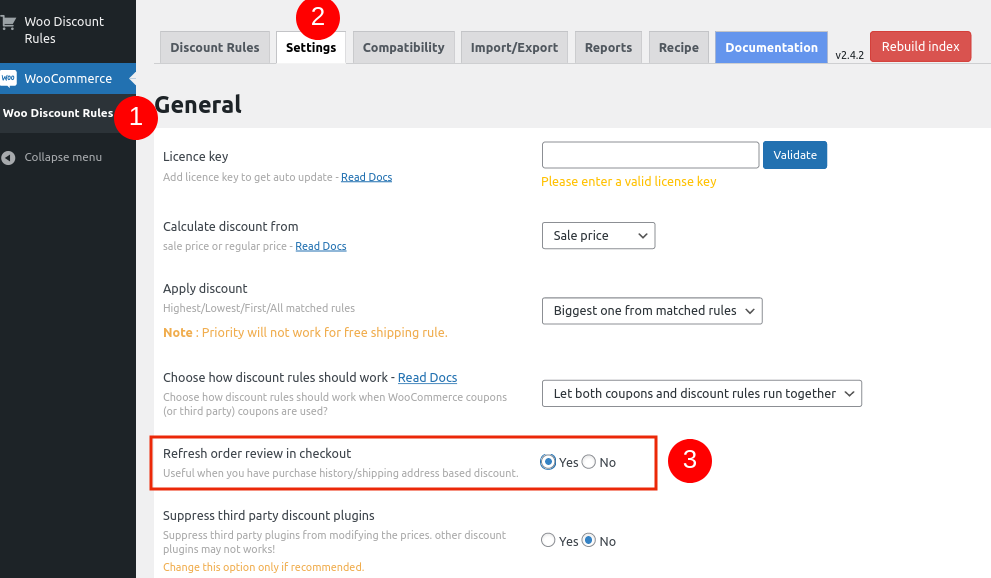Select Yes for Suppress third party discount plugins
The image size is (991, 578).
click(548, 540)
